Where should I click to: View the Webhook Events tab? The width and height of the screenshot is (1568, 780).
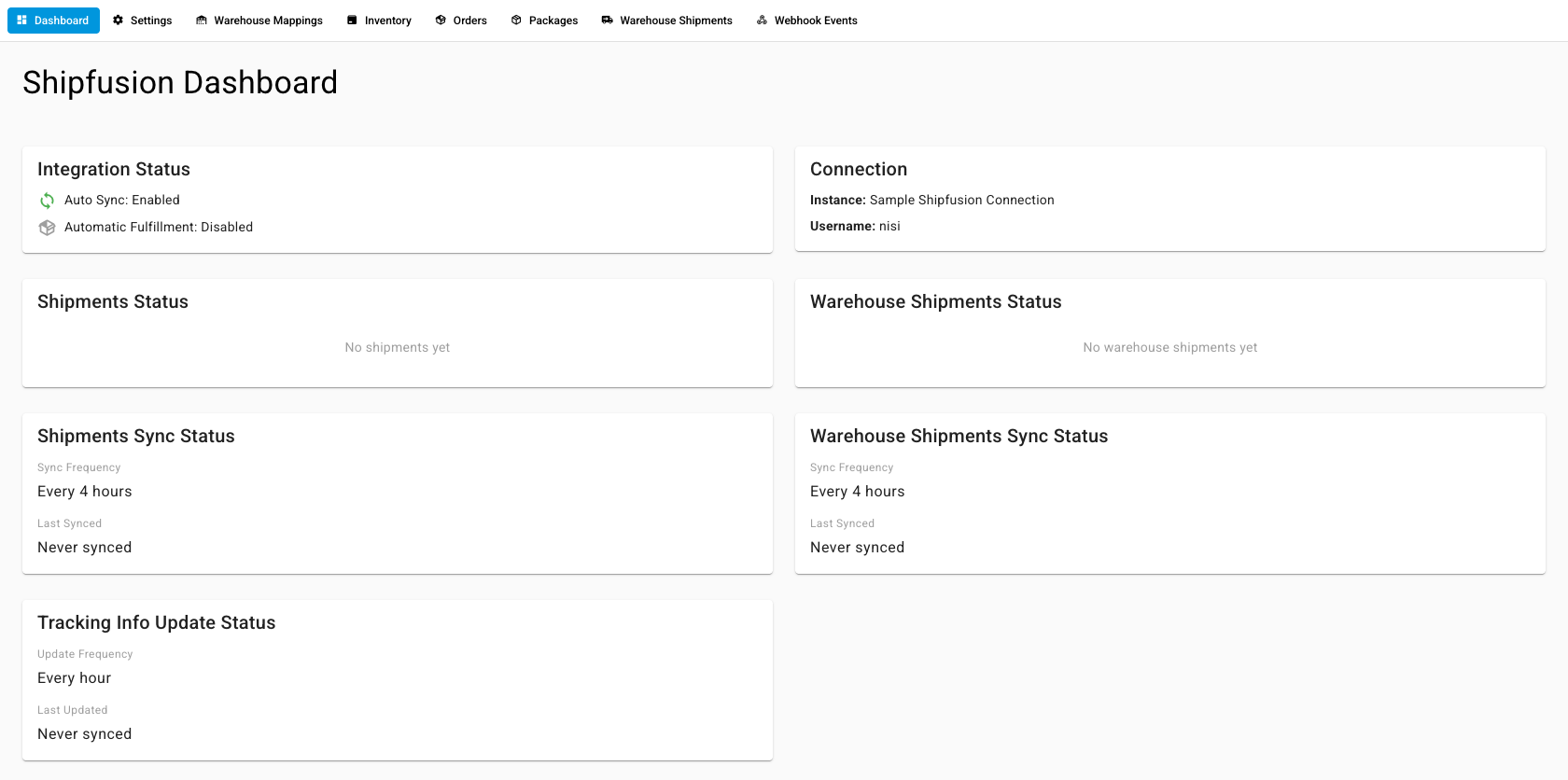pos(807,21)
